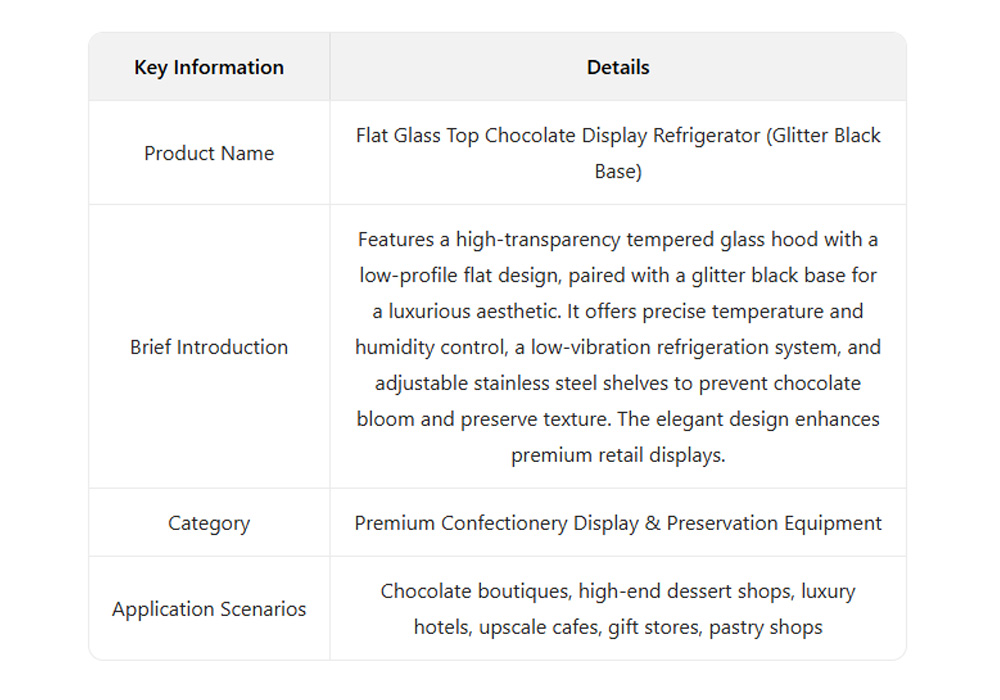
Task: Select the "Brief Introduction" row label
Action: pyautogui.click(x=208, y=347)
